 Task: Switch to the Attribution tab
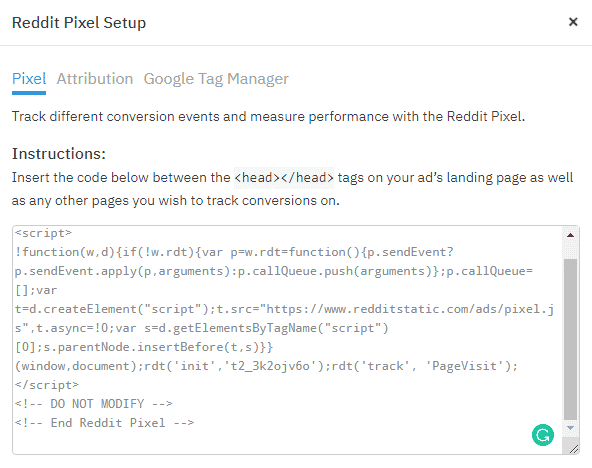click(x=95, y=79)
